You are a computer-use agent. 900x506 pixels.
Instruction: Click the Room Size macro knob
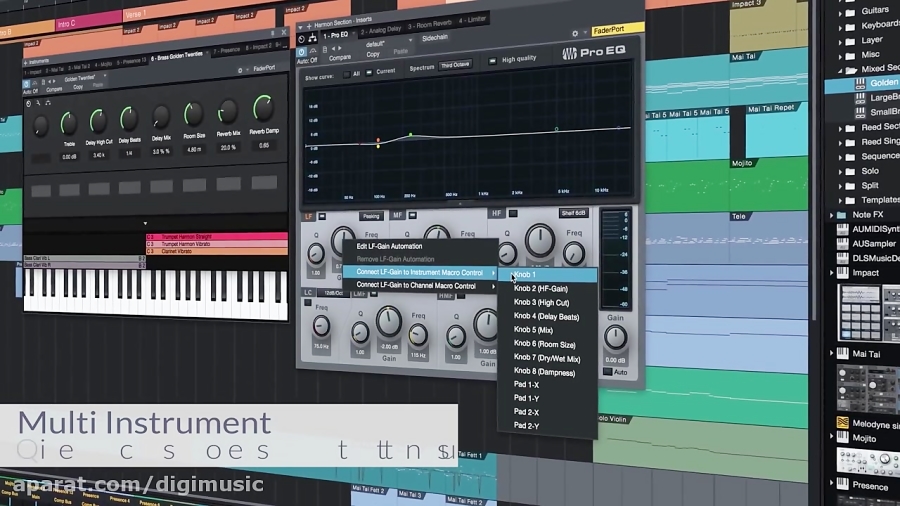pos(193,114)
